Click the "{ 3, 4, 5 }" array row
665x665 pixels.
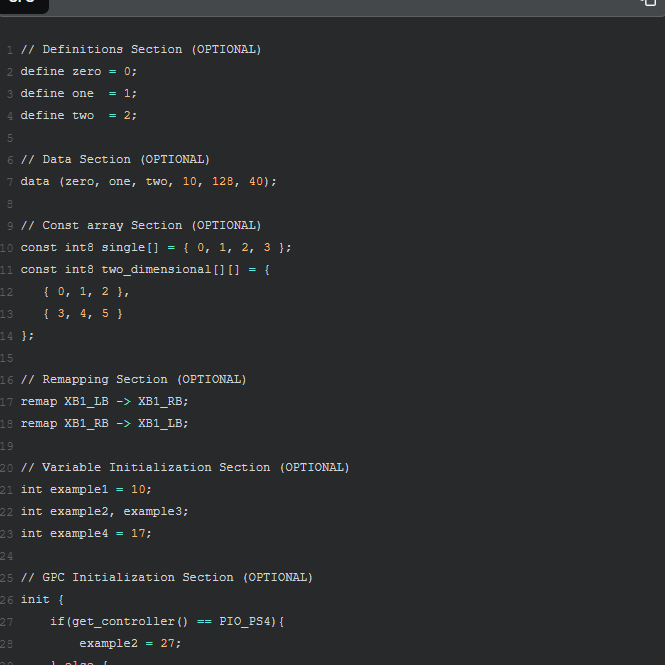point(83,313)
